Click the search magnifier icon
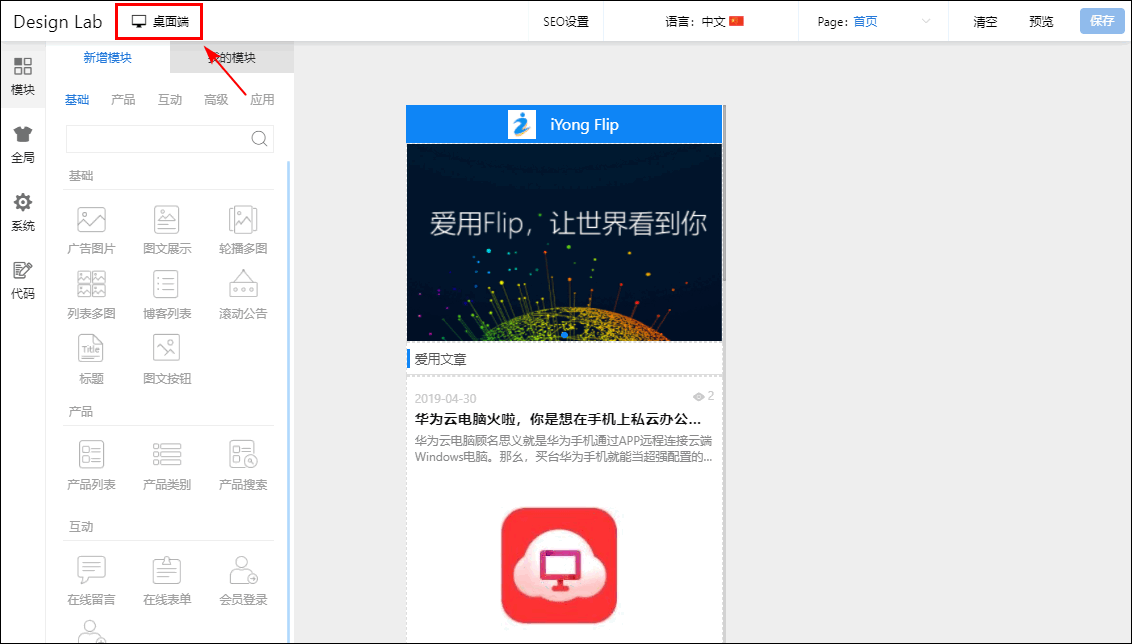Screen dimensions: 1132x644 (259, 139)
